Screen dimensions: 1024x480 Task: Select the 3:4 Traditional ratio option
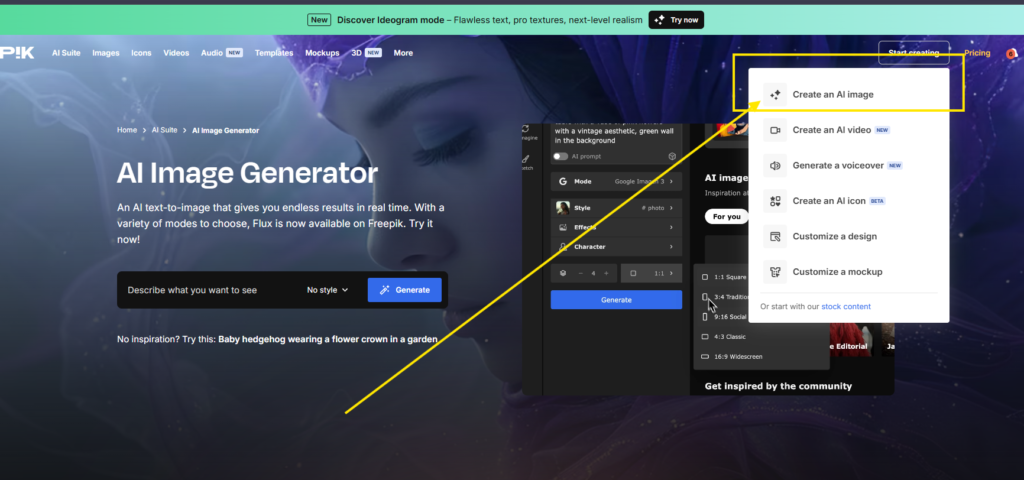725,297
